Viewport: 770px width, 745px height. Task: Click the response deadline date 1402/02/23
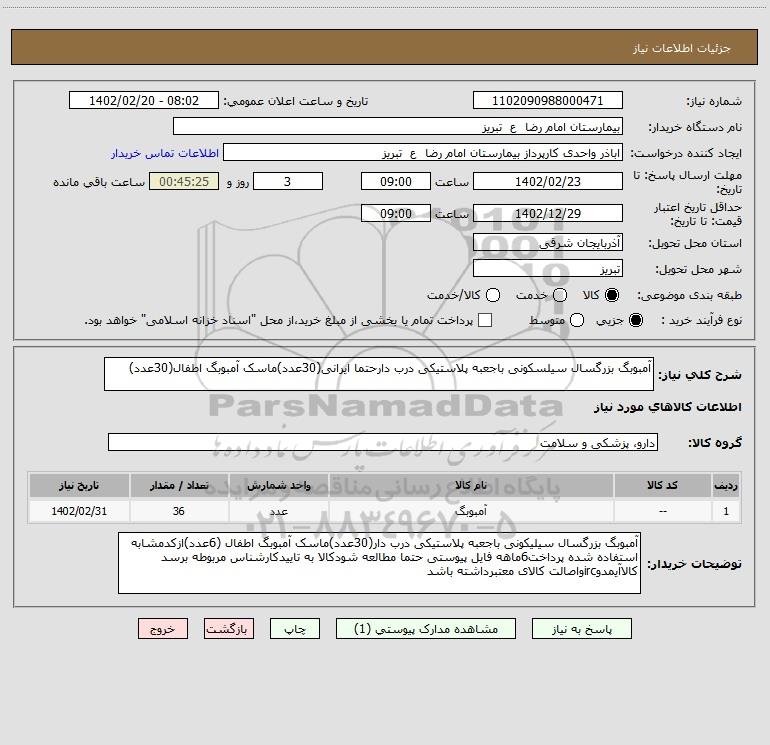(548, 181)
